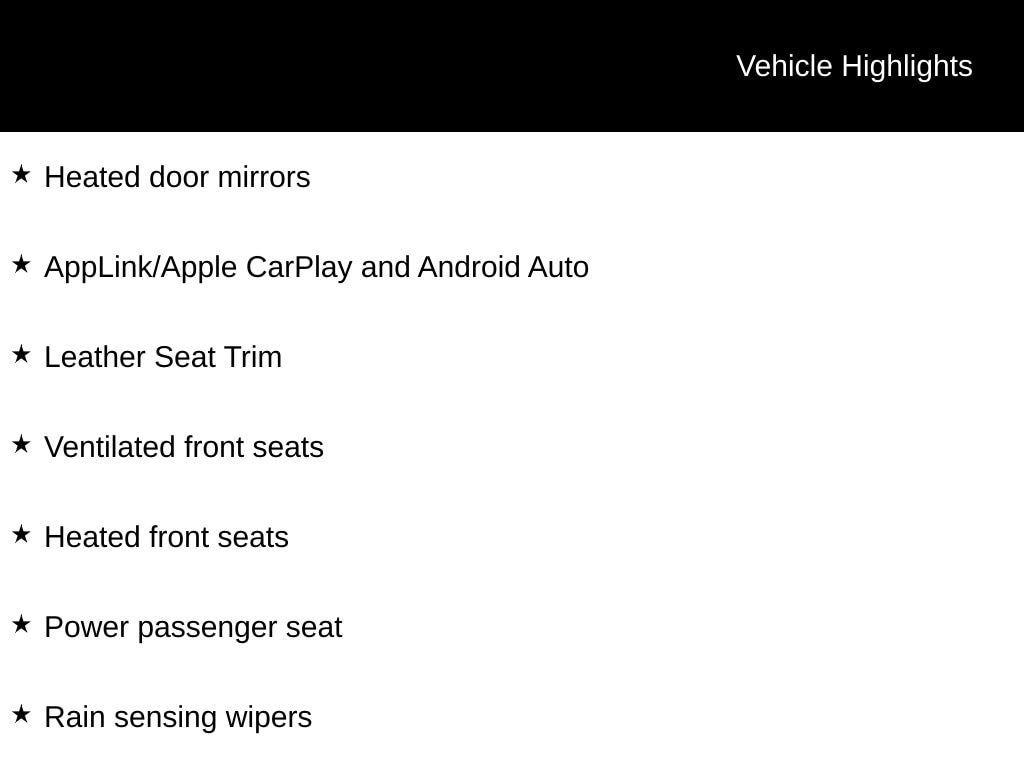Image resolution: width=1024 pixels, height=768 pixels.
Task: Click the word Vehicle in the header
Action: click(784, 66)
